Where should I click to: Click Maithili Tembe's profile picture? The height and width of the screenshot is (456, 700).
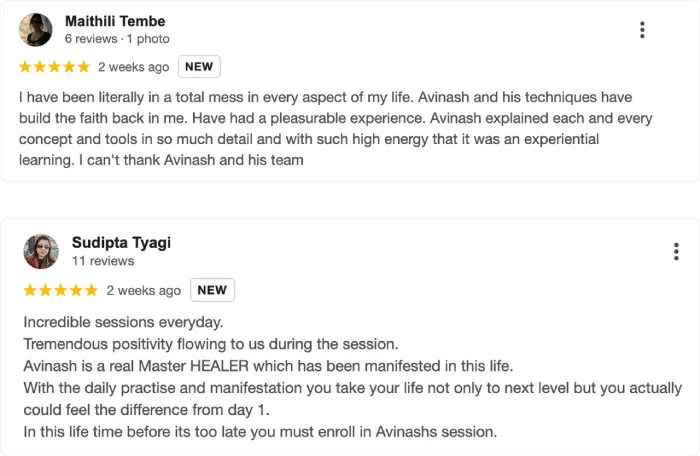[36, 30]
